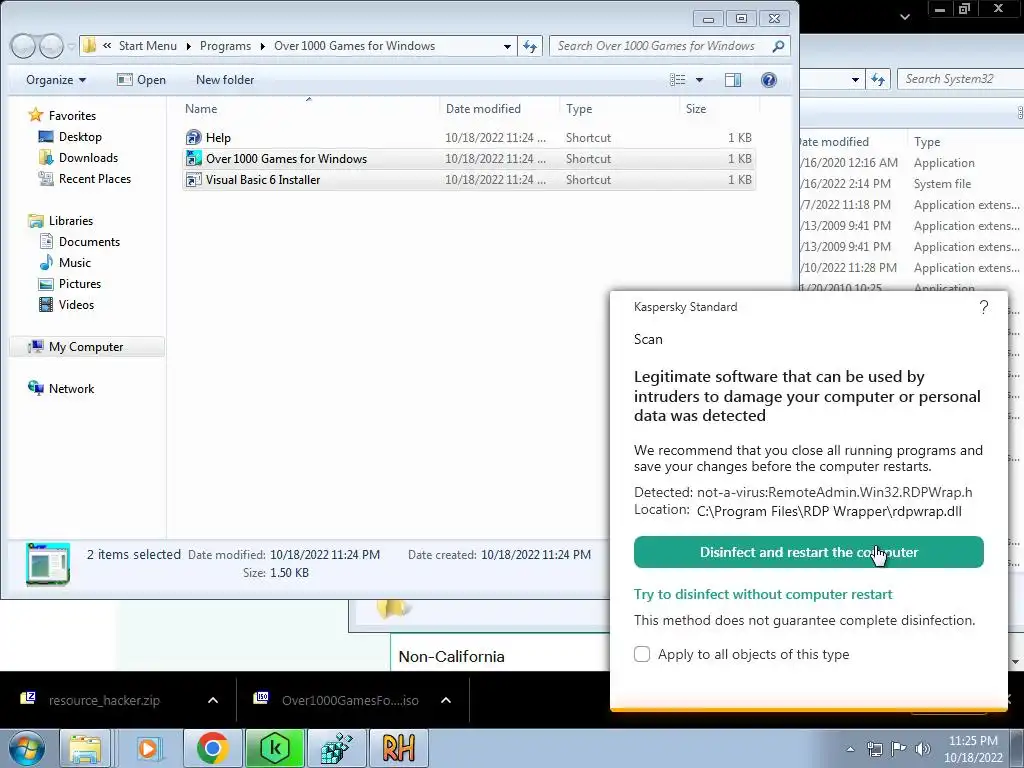Click the Back navigation arrow in Explorer

[24, 46]
